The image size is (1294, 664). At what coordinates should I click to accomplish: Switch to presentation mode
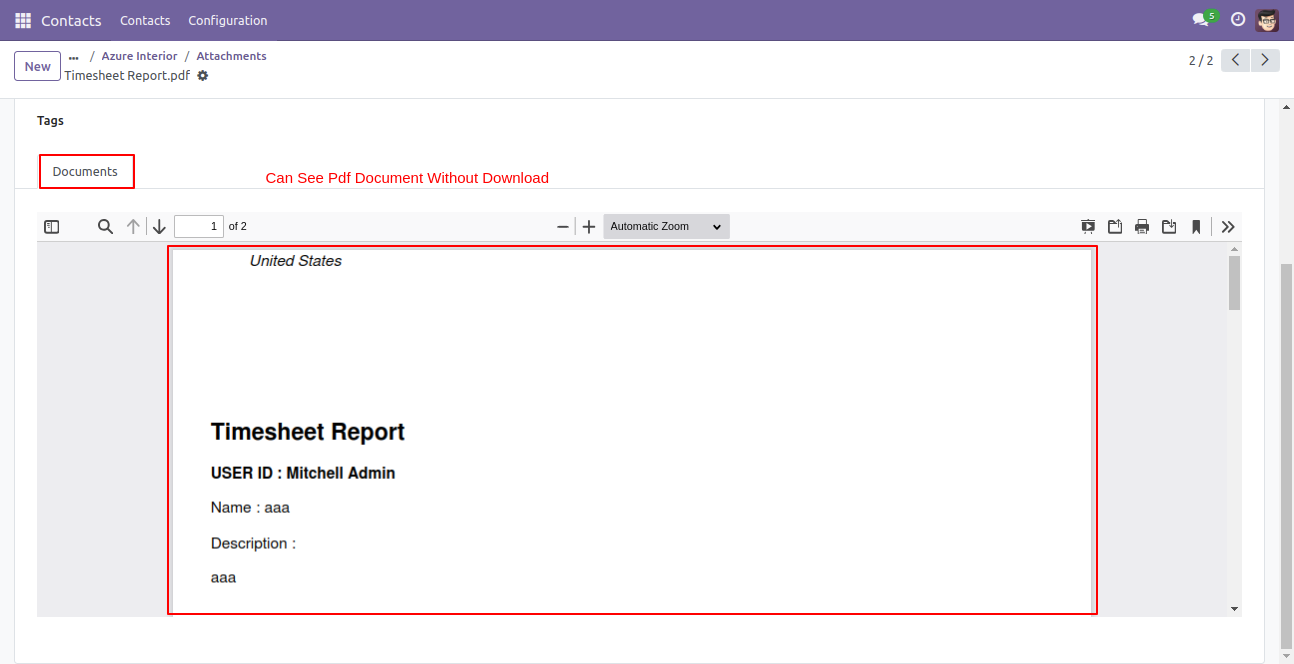(x=1088, y=227)
